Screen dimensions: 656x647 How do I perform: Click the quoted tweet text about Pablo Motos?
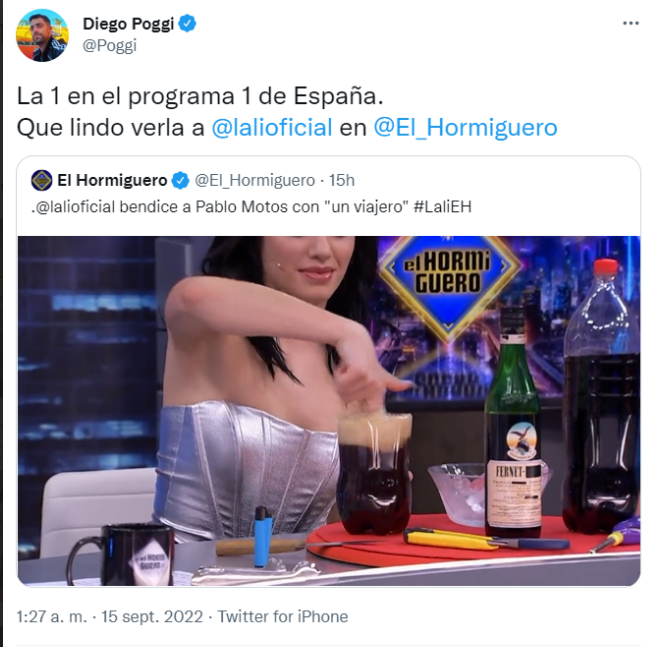251,207
